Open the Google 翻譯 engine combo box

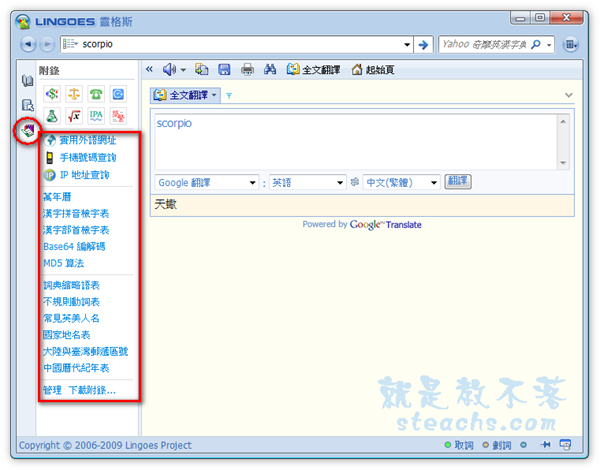(207, 183)
